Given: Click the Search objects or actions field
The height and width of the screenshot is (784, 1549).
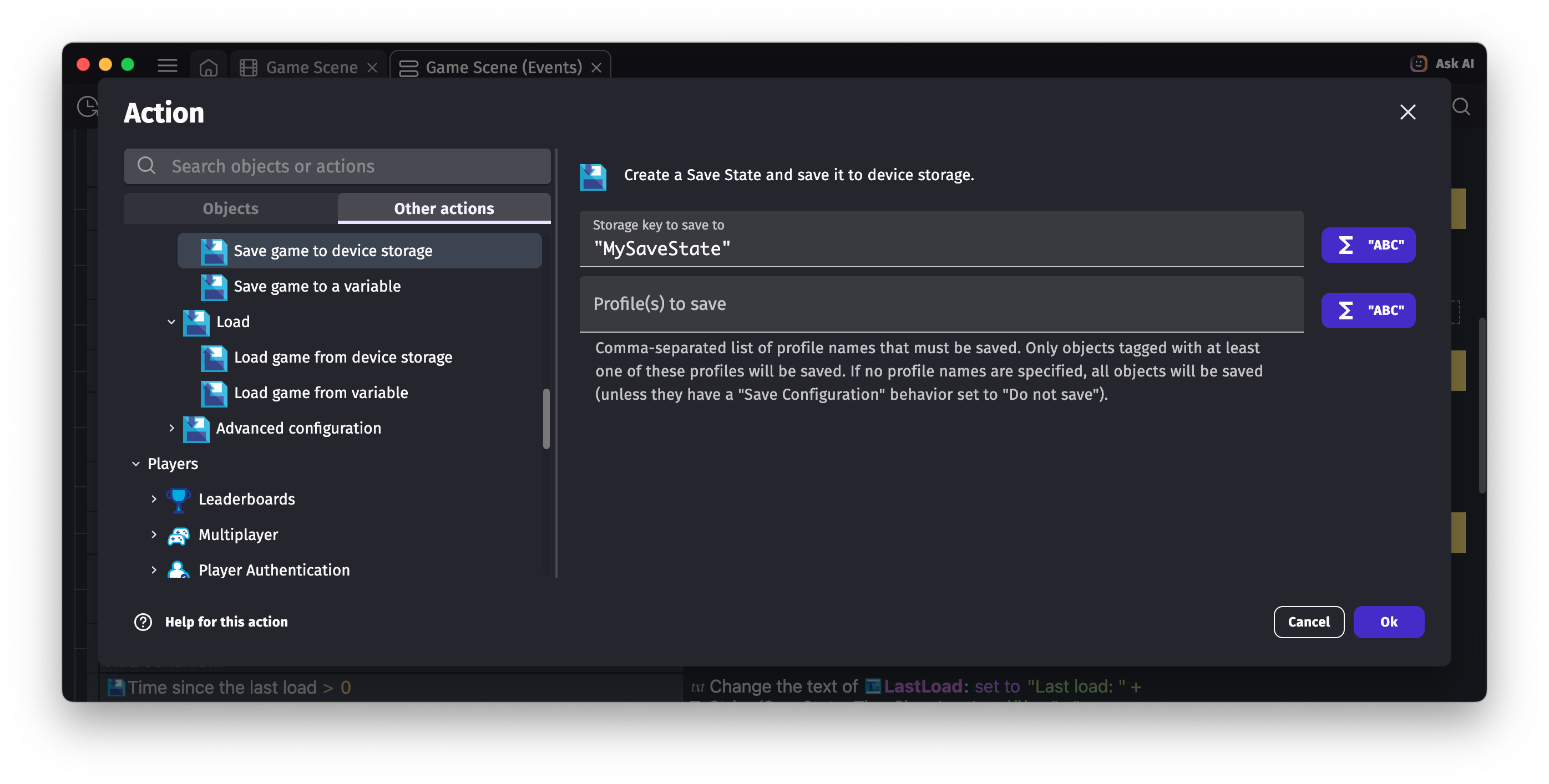Looking at the screenshot, I should 337,166.
